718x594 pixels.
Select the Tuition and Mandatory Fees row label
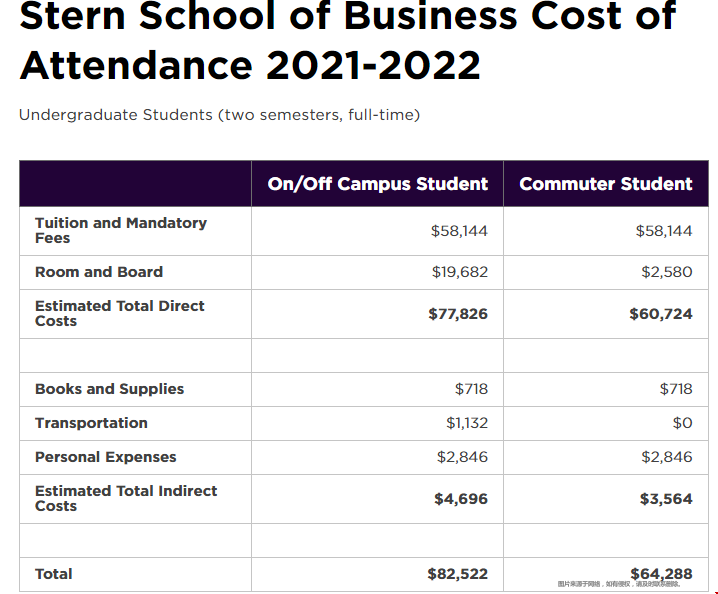click(121, 230)
